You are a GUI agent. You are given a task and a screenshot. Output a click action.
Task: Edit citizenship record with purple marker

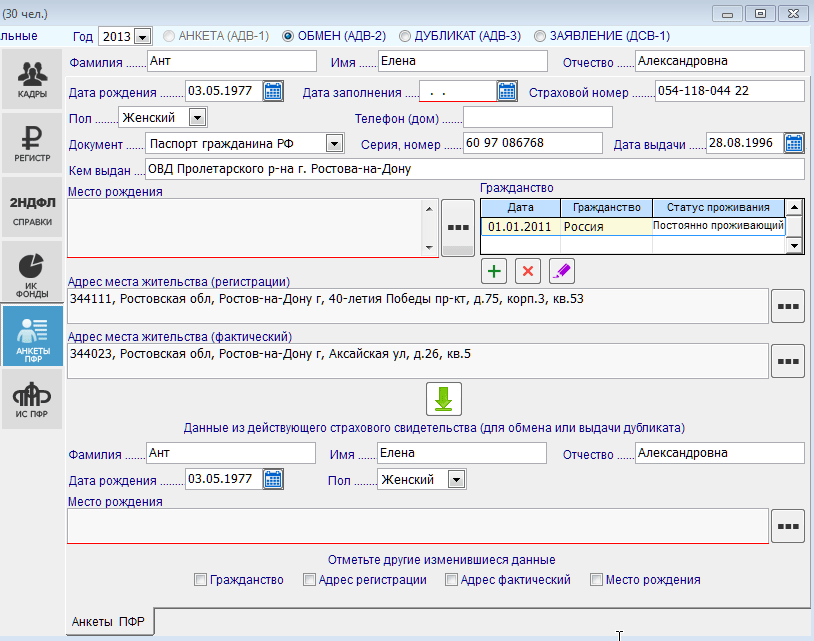coord(561,271)
